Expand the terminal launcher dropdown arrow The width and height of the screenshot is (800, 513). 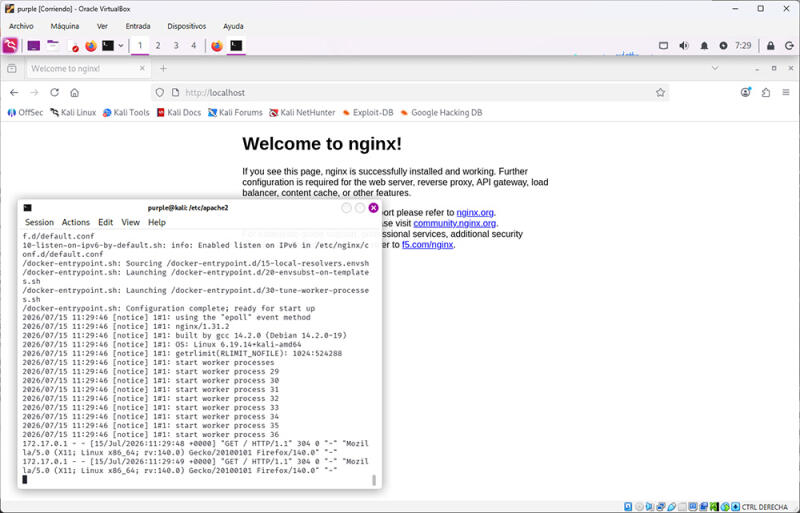121,46
